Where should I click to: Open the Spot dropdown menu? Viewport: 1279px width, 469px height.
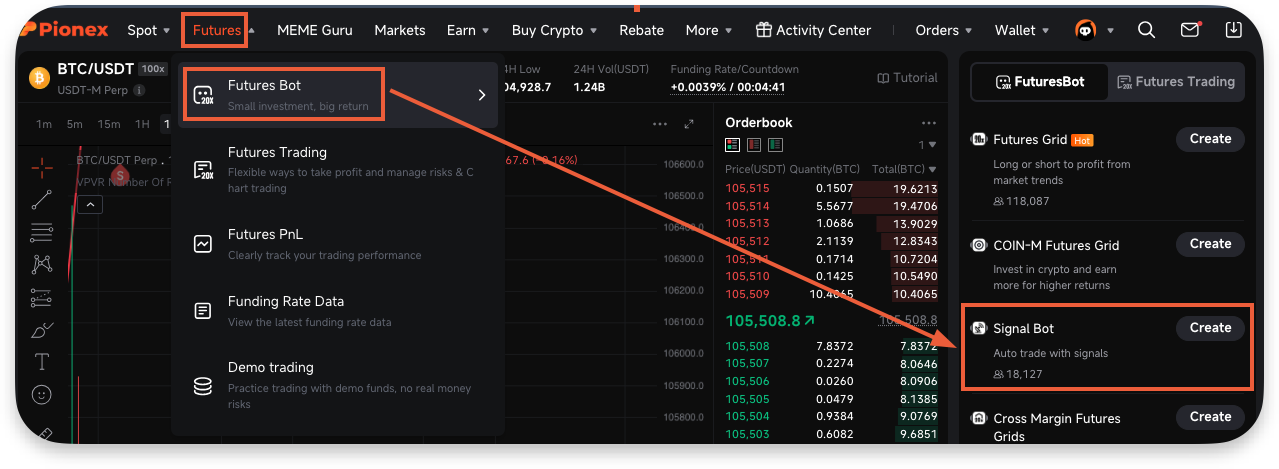coord(148,30)
